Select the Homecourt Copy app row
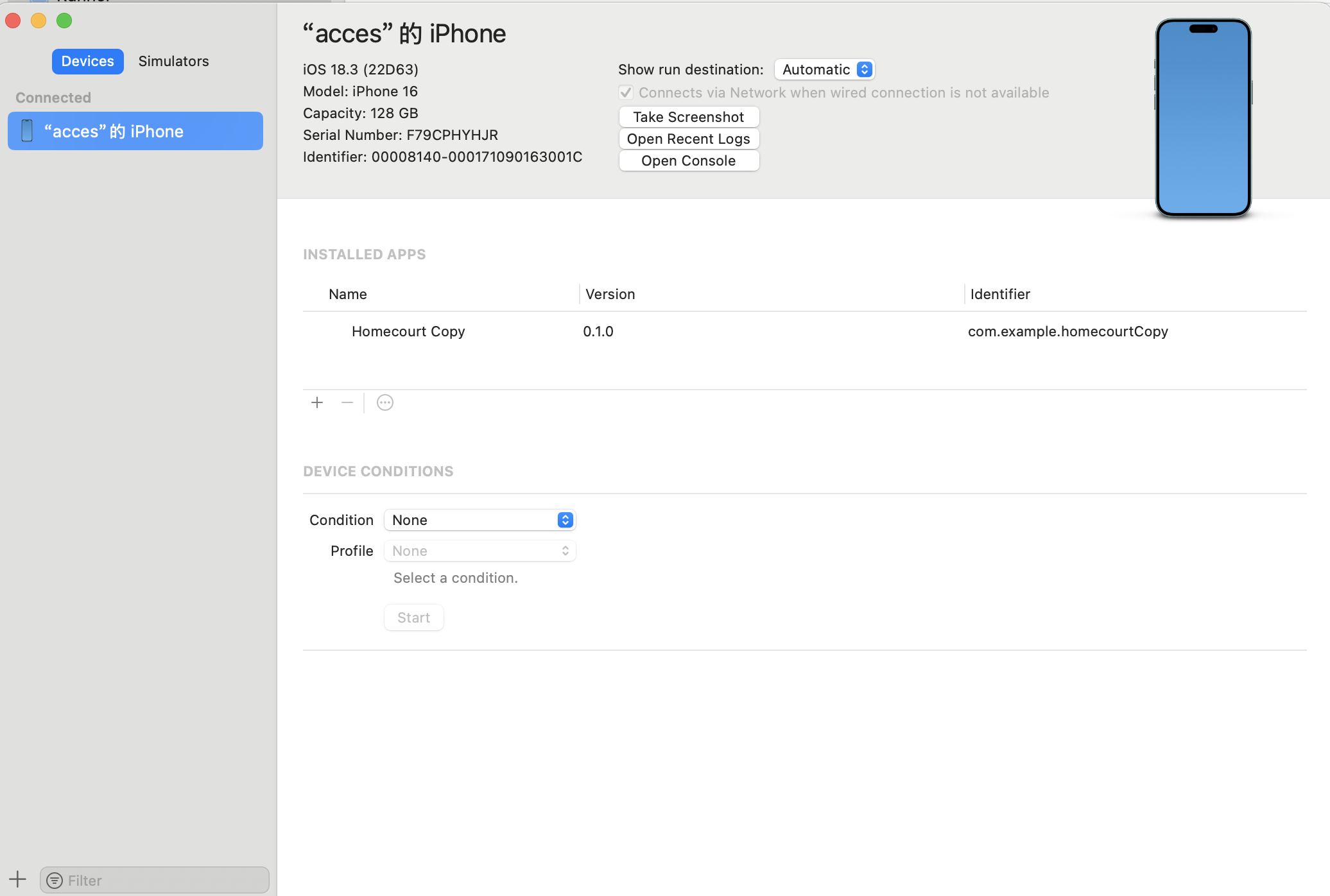This screenshot has width=1330, height=896. coord(804,331)
